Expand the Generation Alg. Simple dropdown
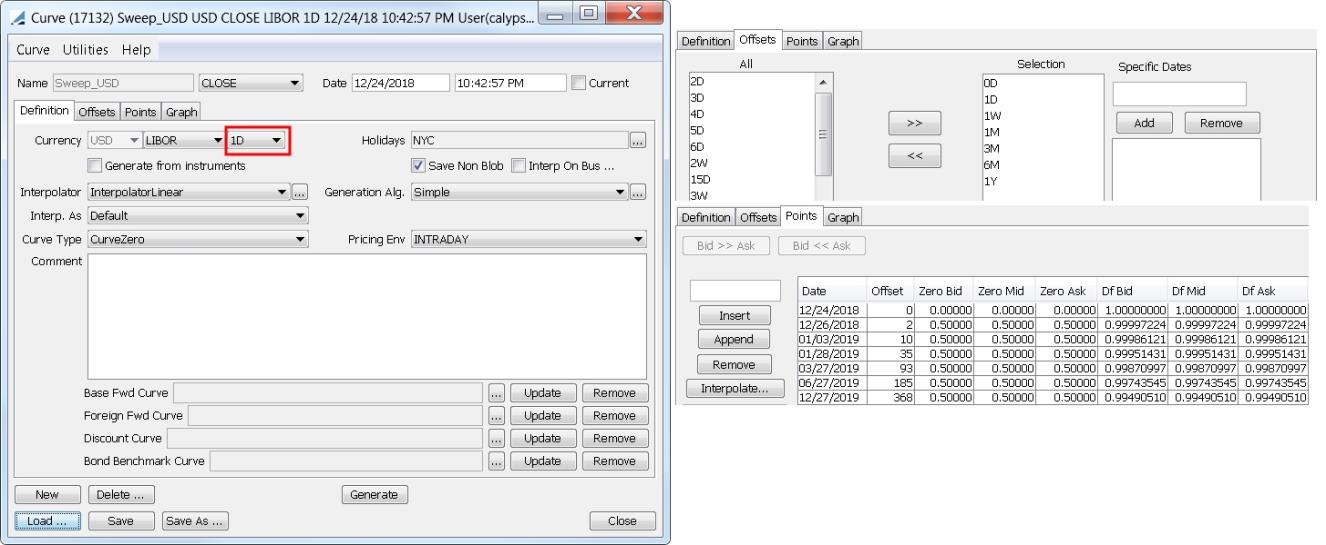The width and height of the screenshot is (1326, 545). point(519,191)
